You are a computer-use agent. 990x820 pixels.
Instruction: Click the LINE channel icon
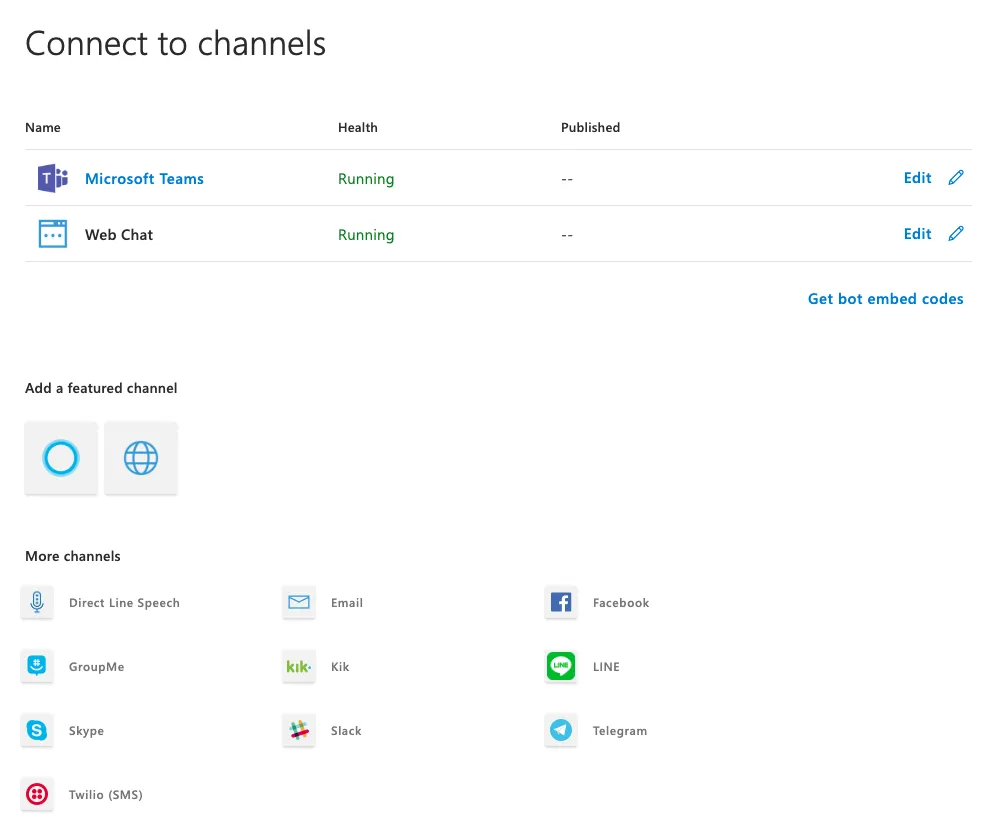click(x=561, y=666)
